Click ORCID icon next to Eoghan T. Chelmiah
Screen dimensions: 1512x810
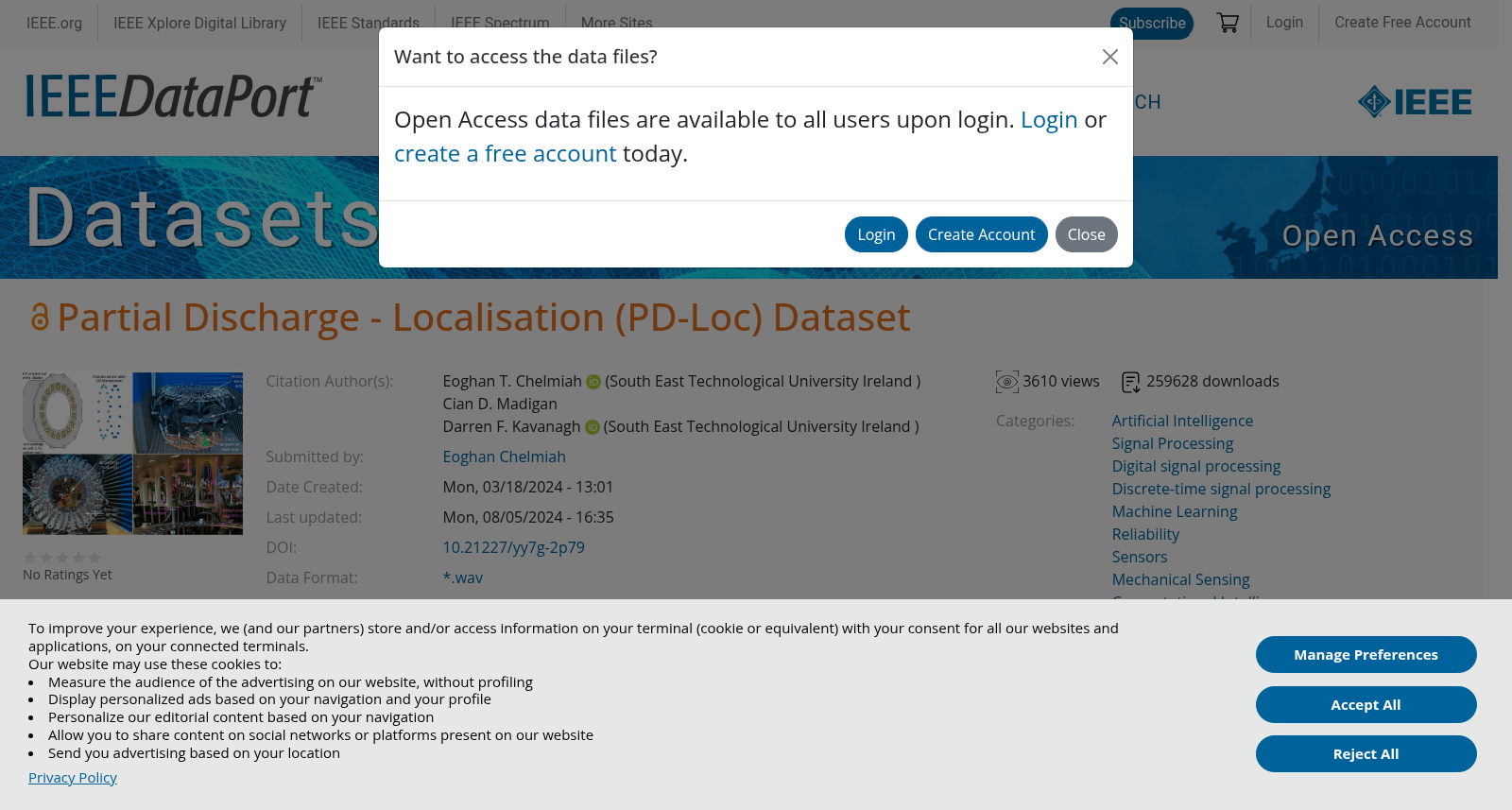(x=593, y=382)
